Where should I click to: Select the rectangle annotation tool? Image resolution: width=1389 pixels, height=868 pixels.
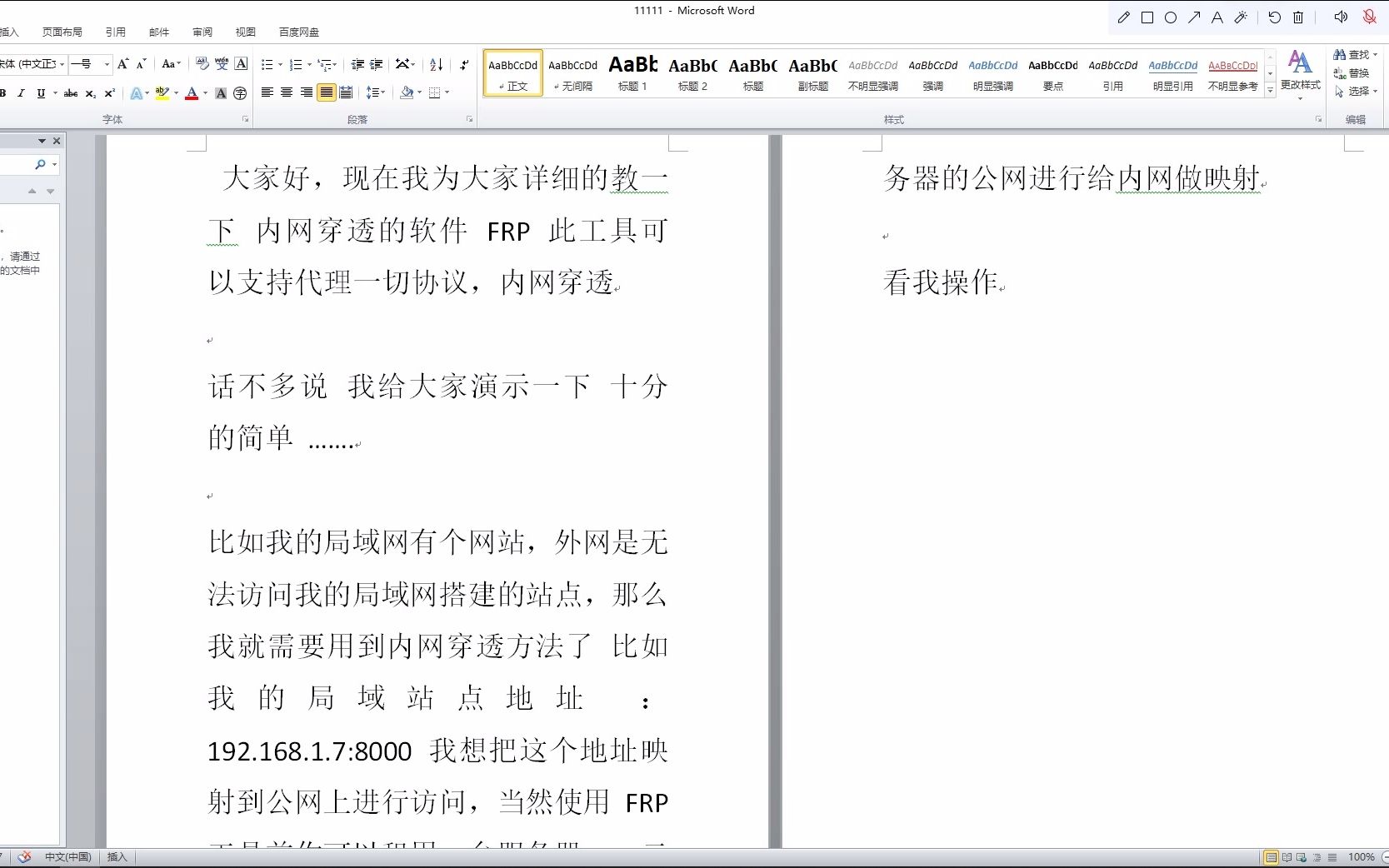click(1147, 17)
